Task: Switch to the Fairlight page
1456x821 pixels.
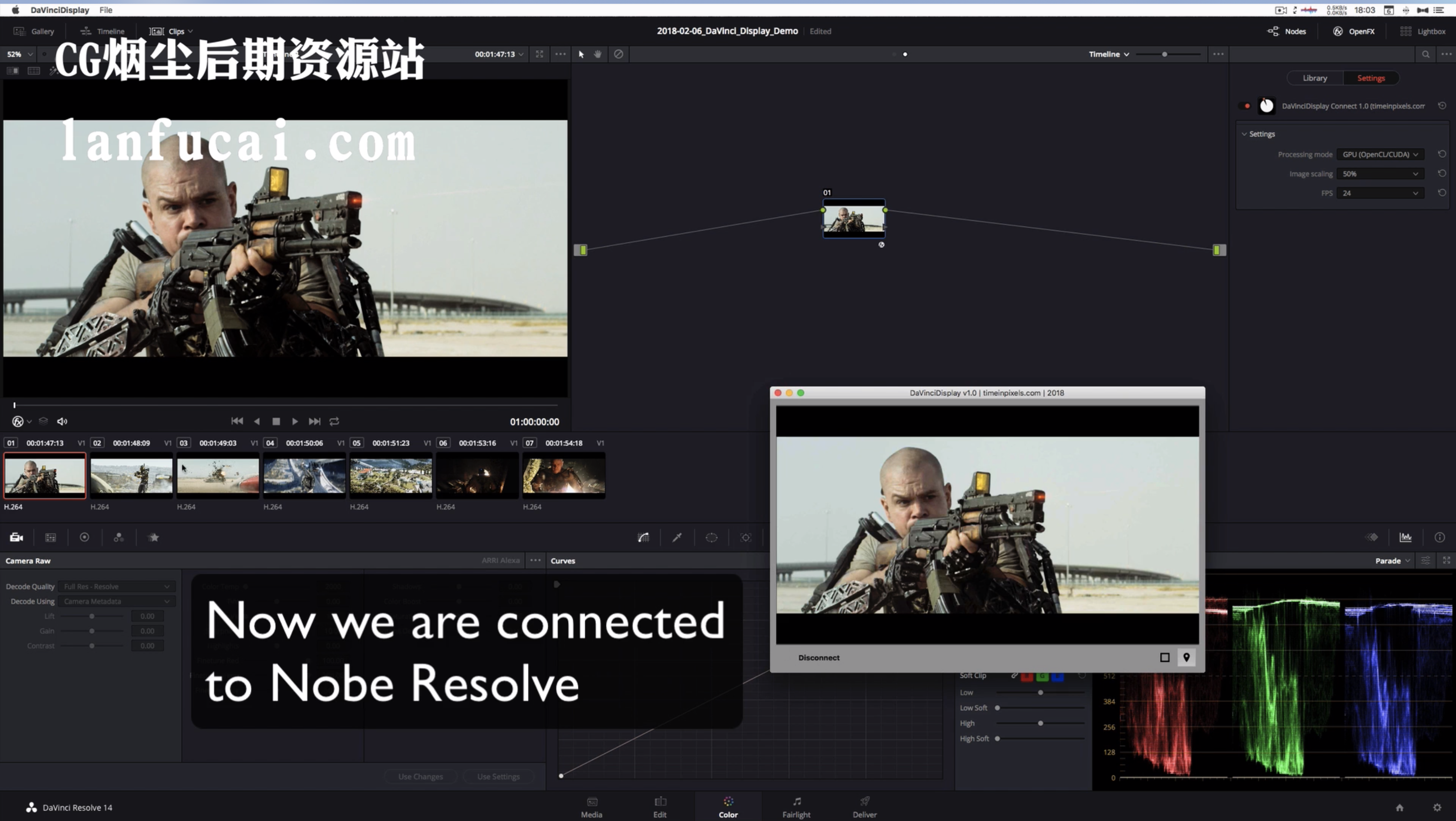Action: (796, 807)
